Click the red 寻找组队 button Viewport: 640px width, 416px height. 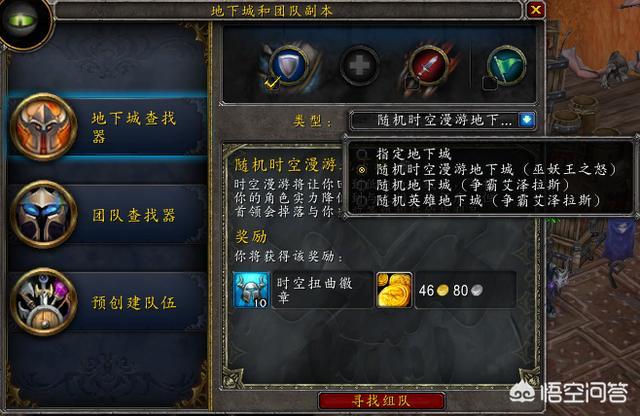point(381,401)
